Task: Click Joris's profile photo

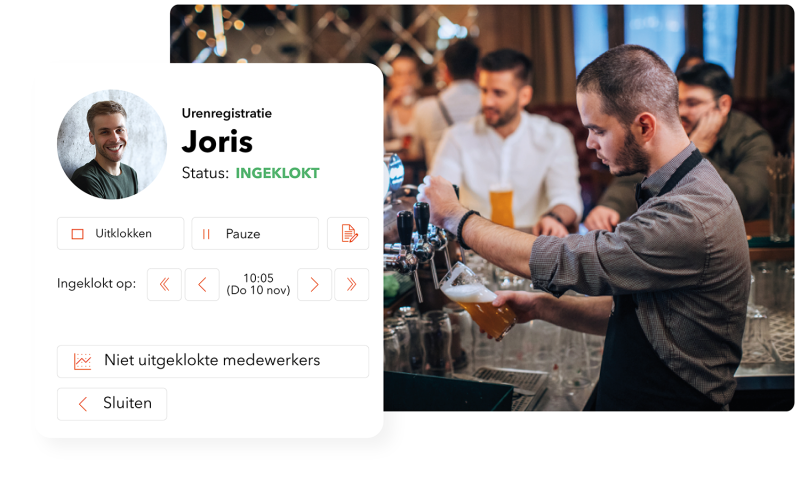Action: (112, 144)
